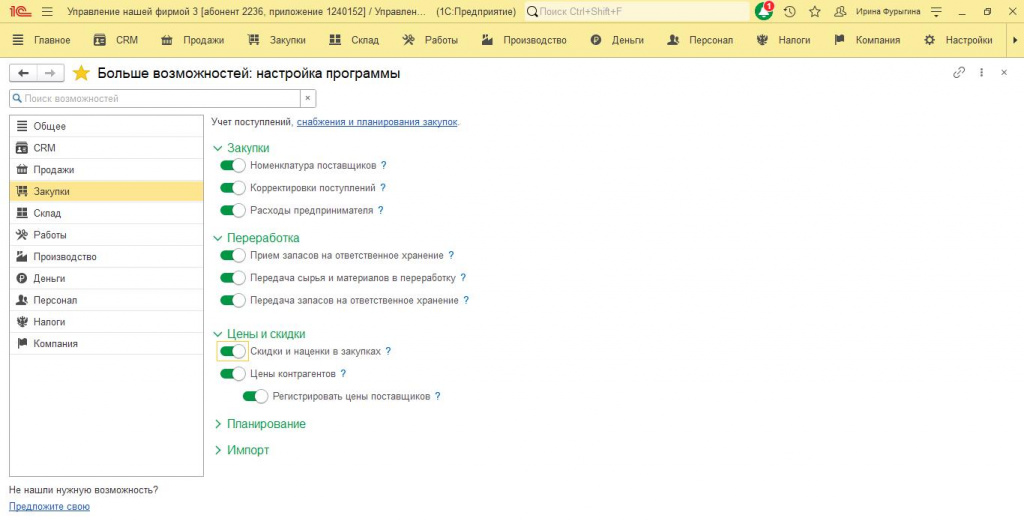The height and width of the screenshot is (521, 1024).
Task: Open the Деньги top menu section
Action: pos(617,40)
